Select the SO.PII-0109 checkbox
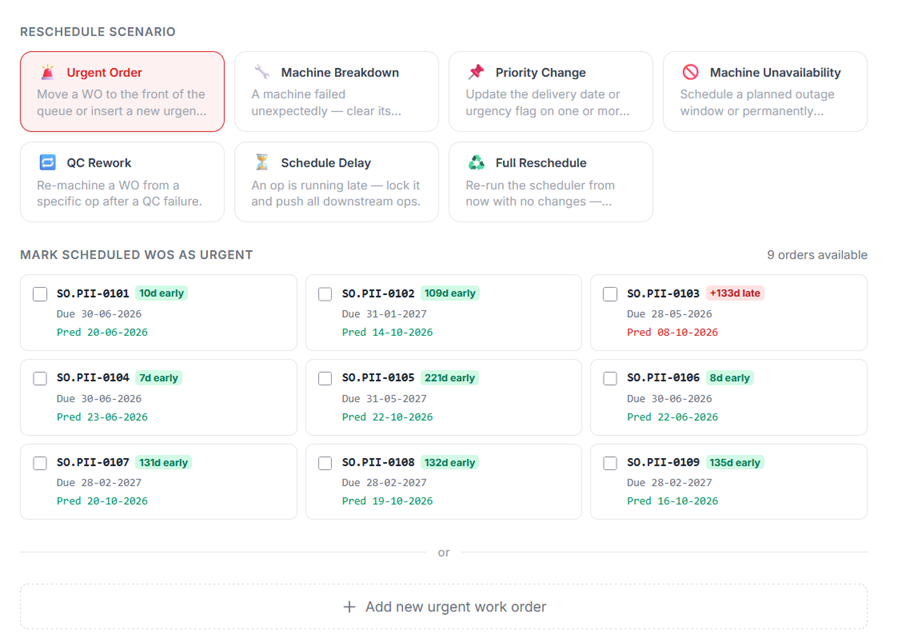The image size is (897, 642). pos(610,463)
